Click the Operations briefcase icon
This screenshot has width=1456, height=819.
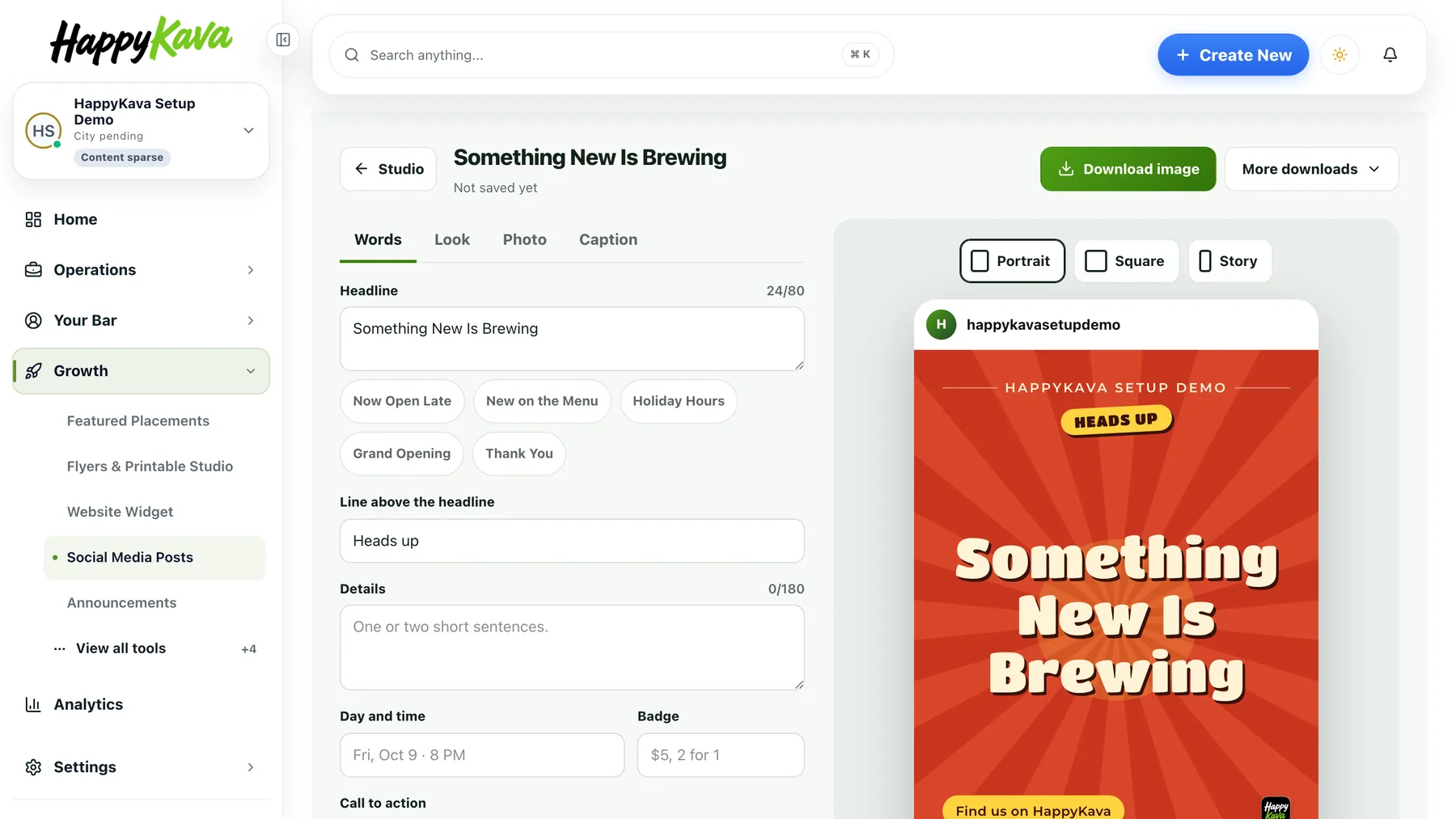coord(33,270)
